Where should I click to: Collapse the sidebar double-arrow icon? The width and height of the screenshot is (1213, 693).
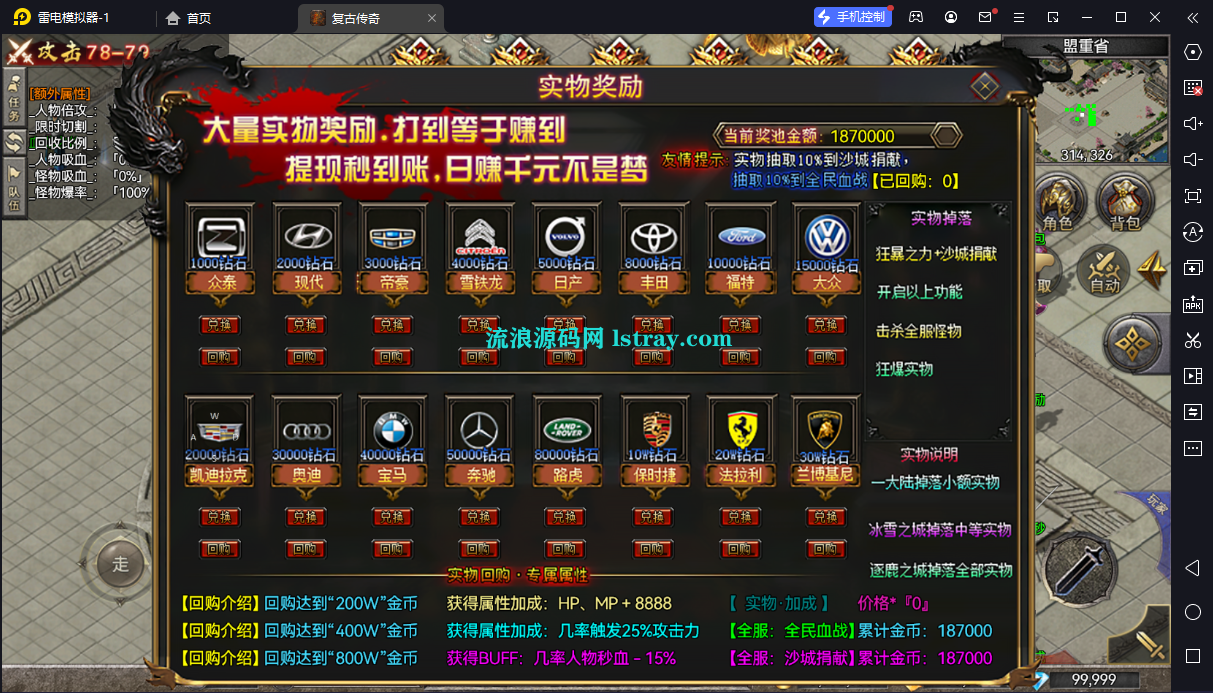tap(1192, 17)
